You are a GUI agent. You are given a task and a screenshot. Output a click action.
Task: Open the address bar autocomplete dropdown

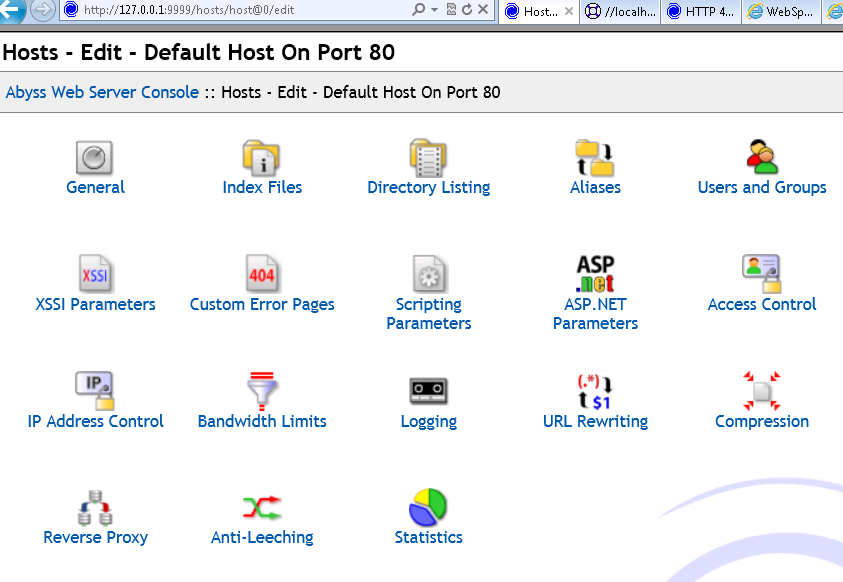(435, 11)
